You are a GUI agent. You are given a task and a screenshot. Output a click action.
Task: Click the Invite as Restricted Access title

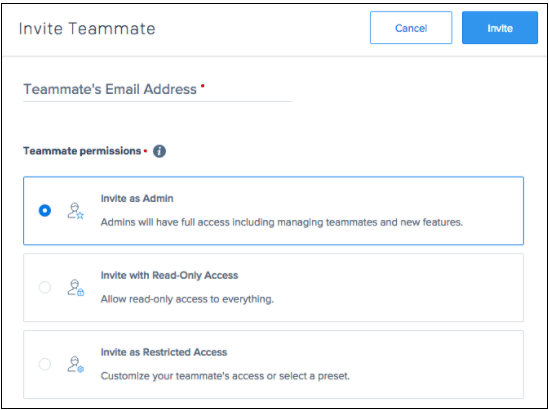pyautogui.click(x=164, y=352)
